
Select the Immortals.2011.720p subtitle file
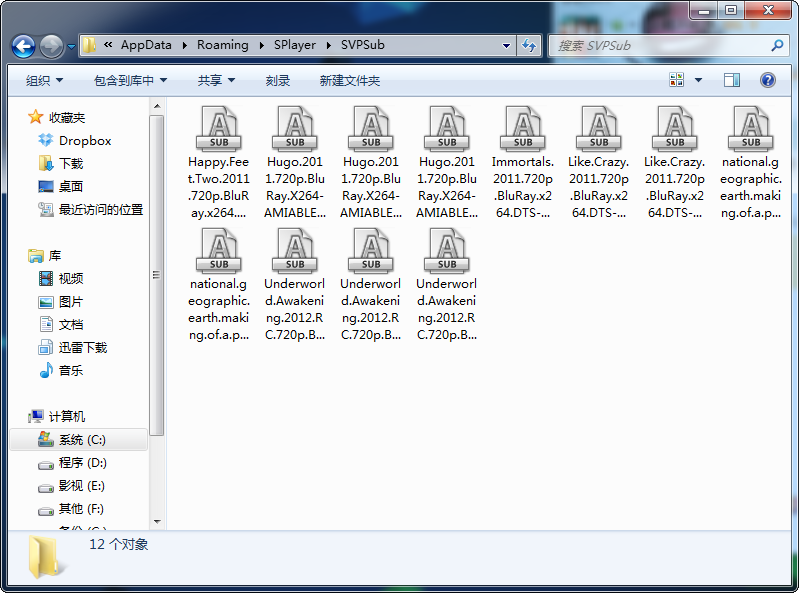[x=523, y=164]
